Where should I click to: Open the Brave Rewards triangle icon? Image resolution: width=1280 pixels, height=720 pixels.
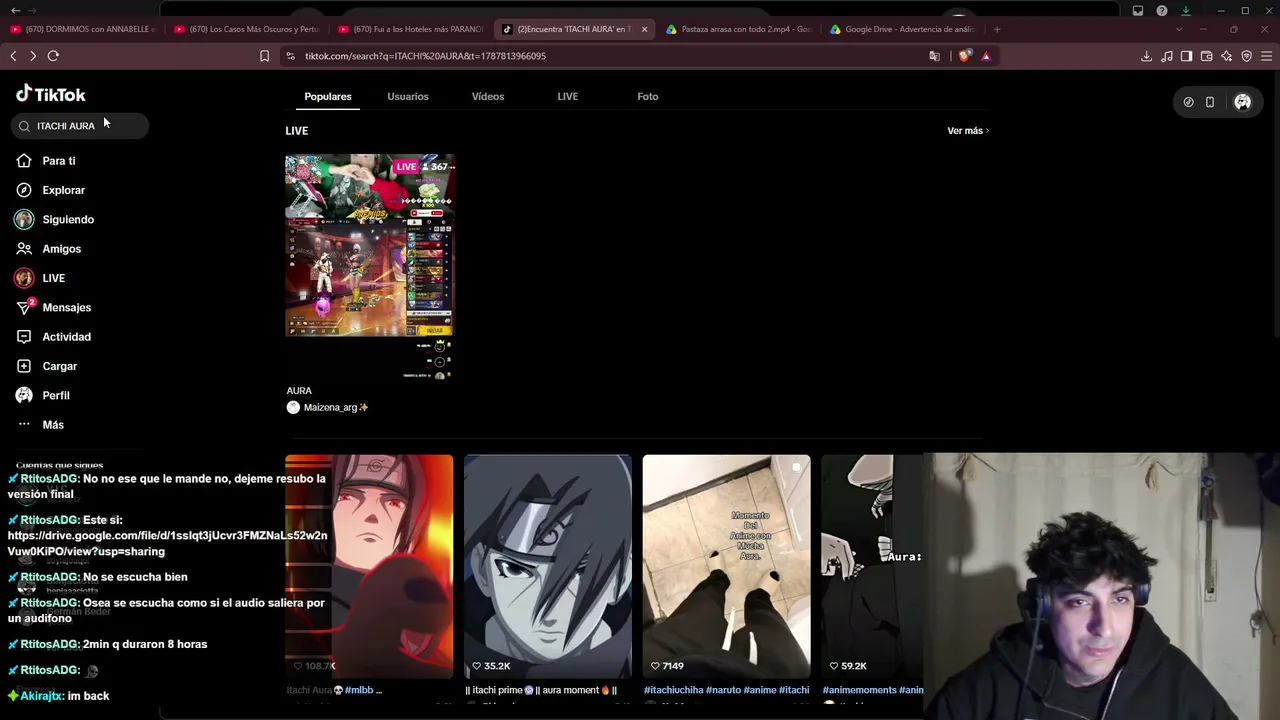[986, 56]
